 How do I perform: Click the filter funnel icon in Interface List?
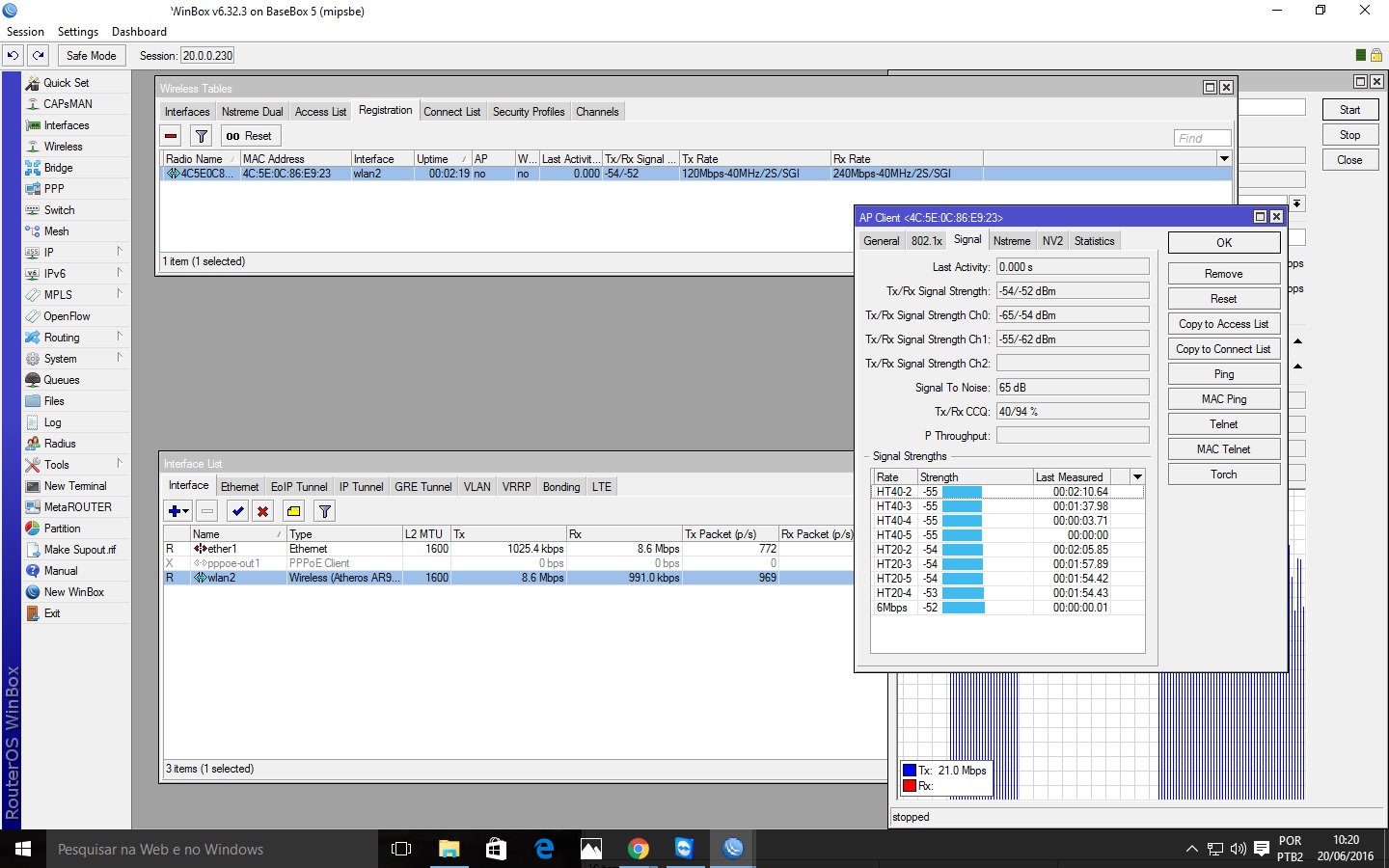pos(325,511)
